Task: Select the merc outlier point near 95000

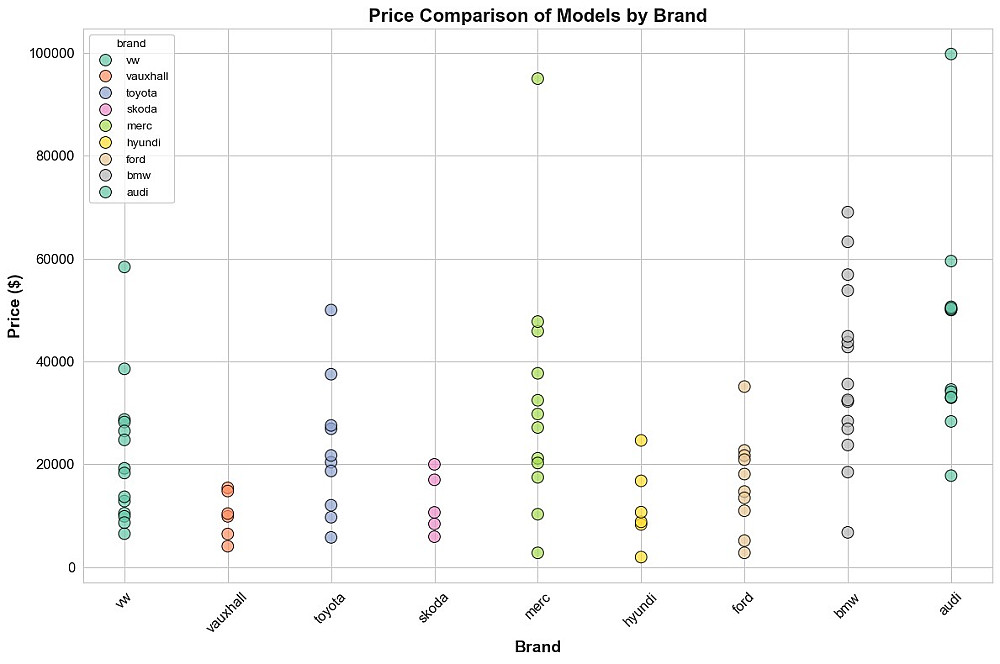Action: (537, 78)
